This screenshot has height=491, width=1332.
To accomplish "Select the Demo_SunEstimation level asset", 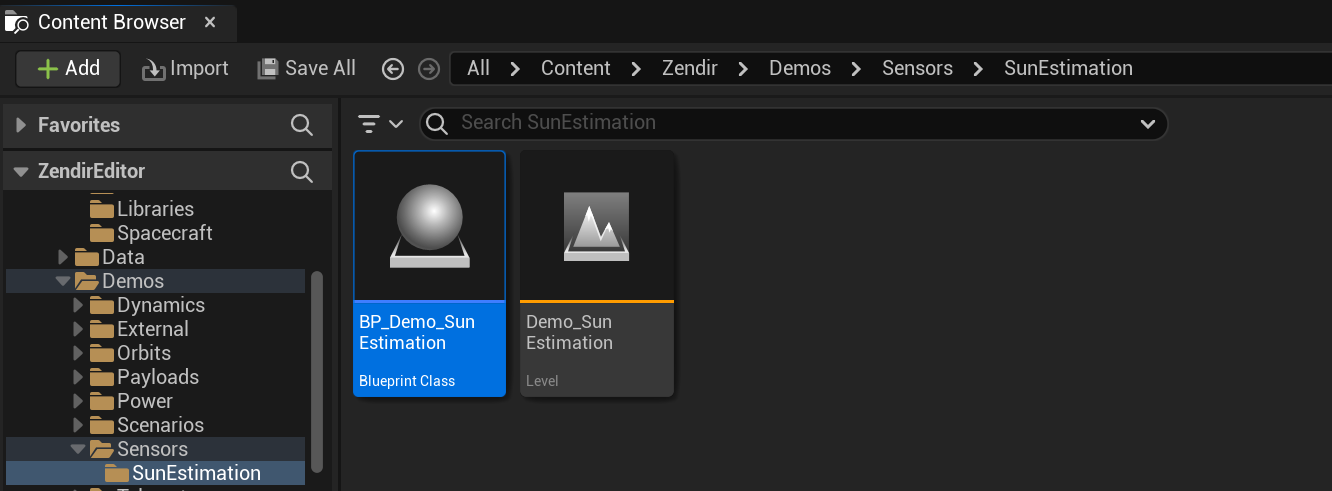I will pyautogui.click(x=597, y=273).
